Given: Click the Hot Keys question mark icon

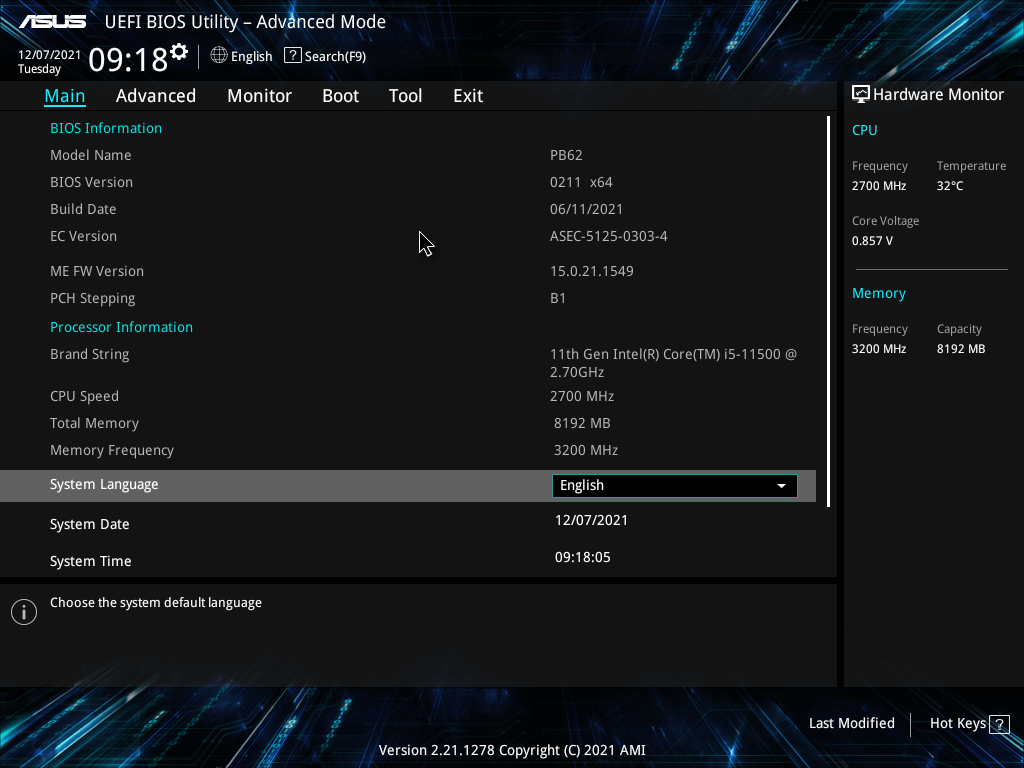Looking at the screenshot, I should (999, 724).
